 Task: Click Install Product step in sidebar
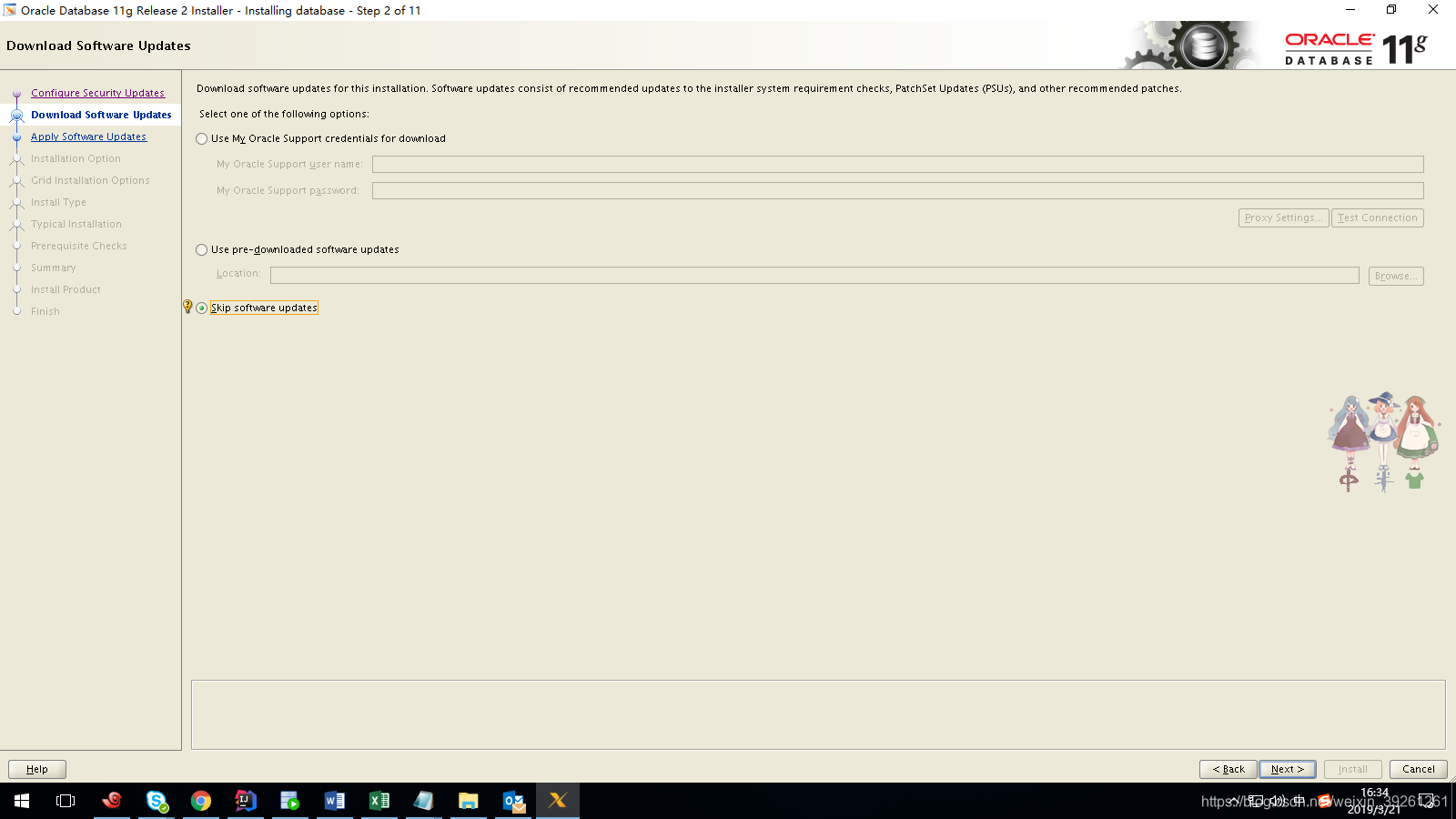point(66,289)
